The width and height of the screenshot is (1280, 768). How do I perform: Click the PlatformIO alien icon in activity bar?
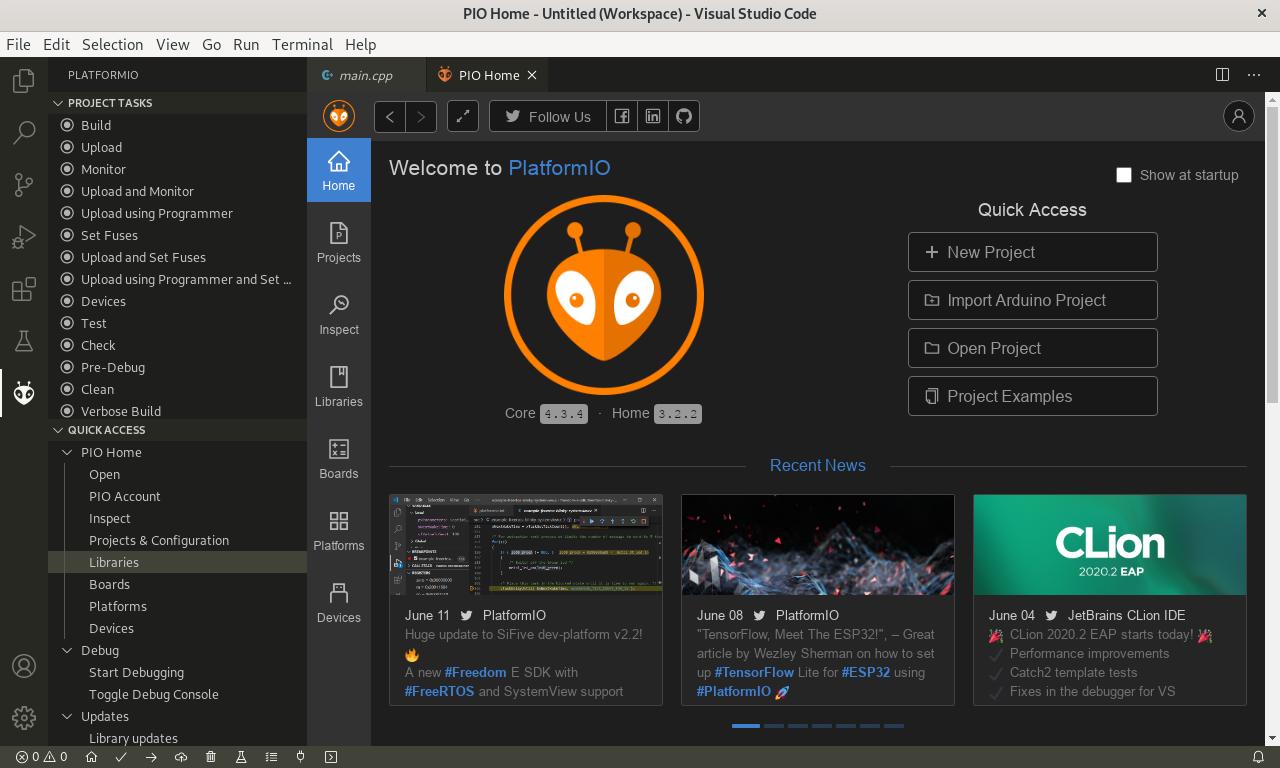point(24,393)
